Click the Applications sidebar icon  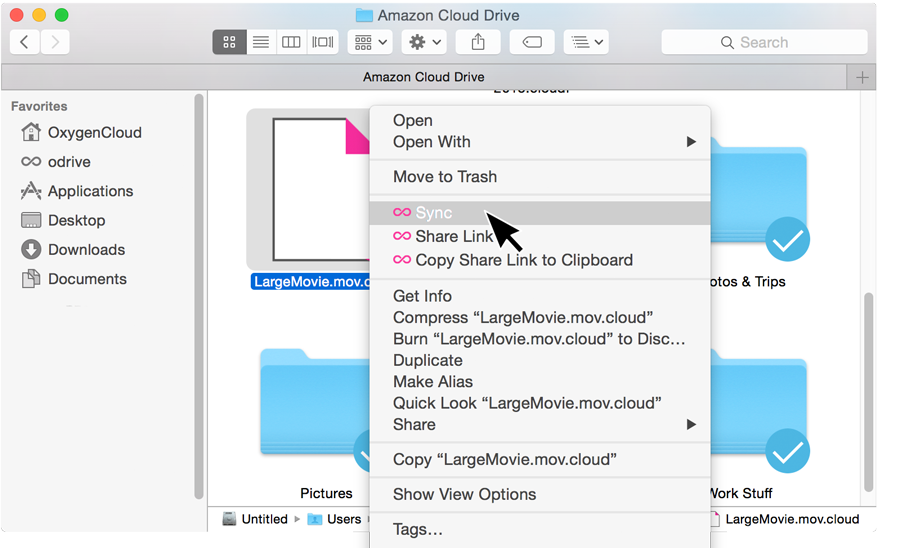tap(31, 191)
